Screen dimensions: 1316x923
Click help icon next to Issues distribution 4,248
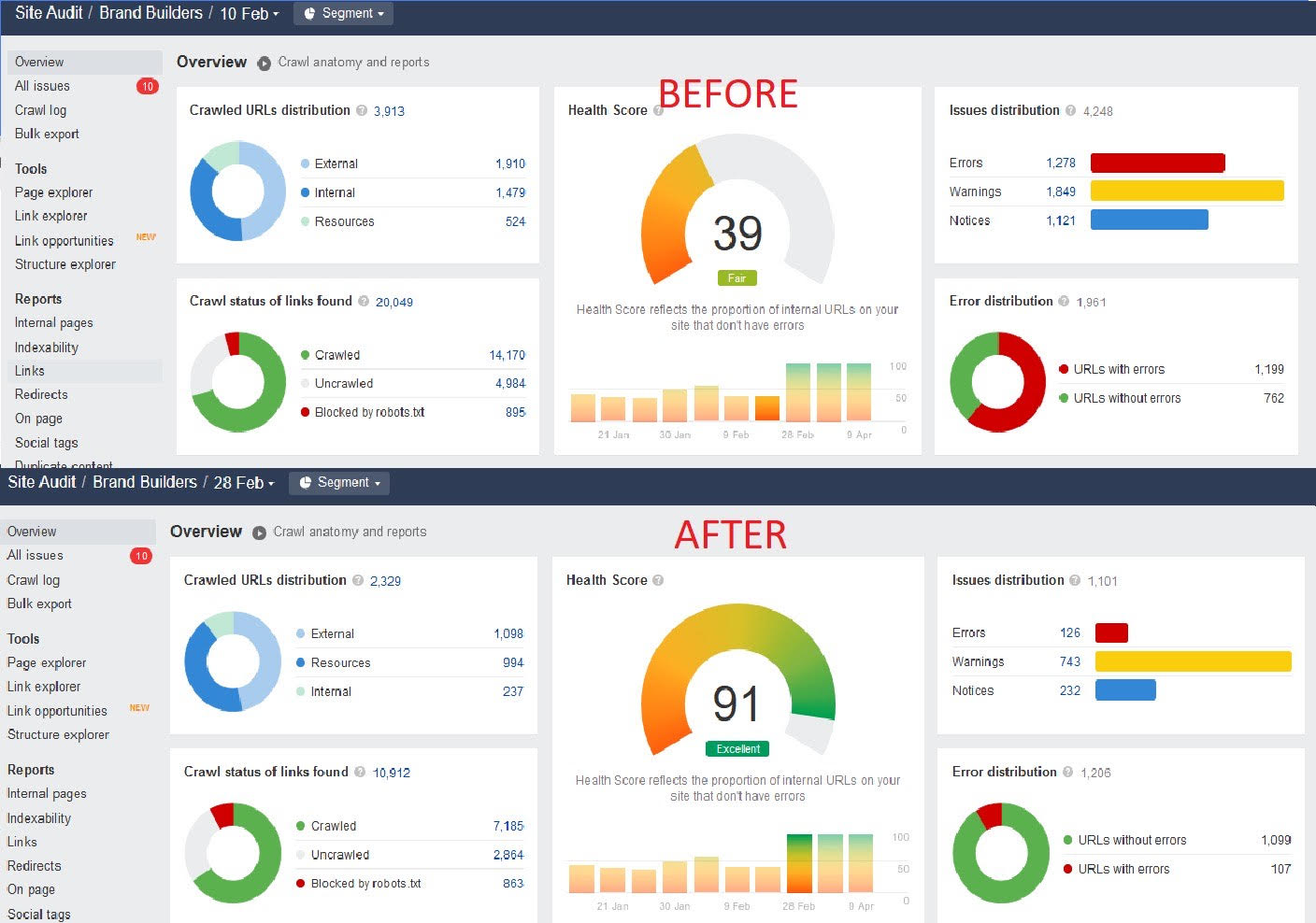pyautogui.click(x=1070, y=110)
